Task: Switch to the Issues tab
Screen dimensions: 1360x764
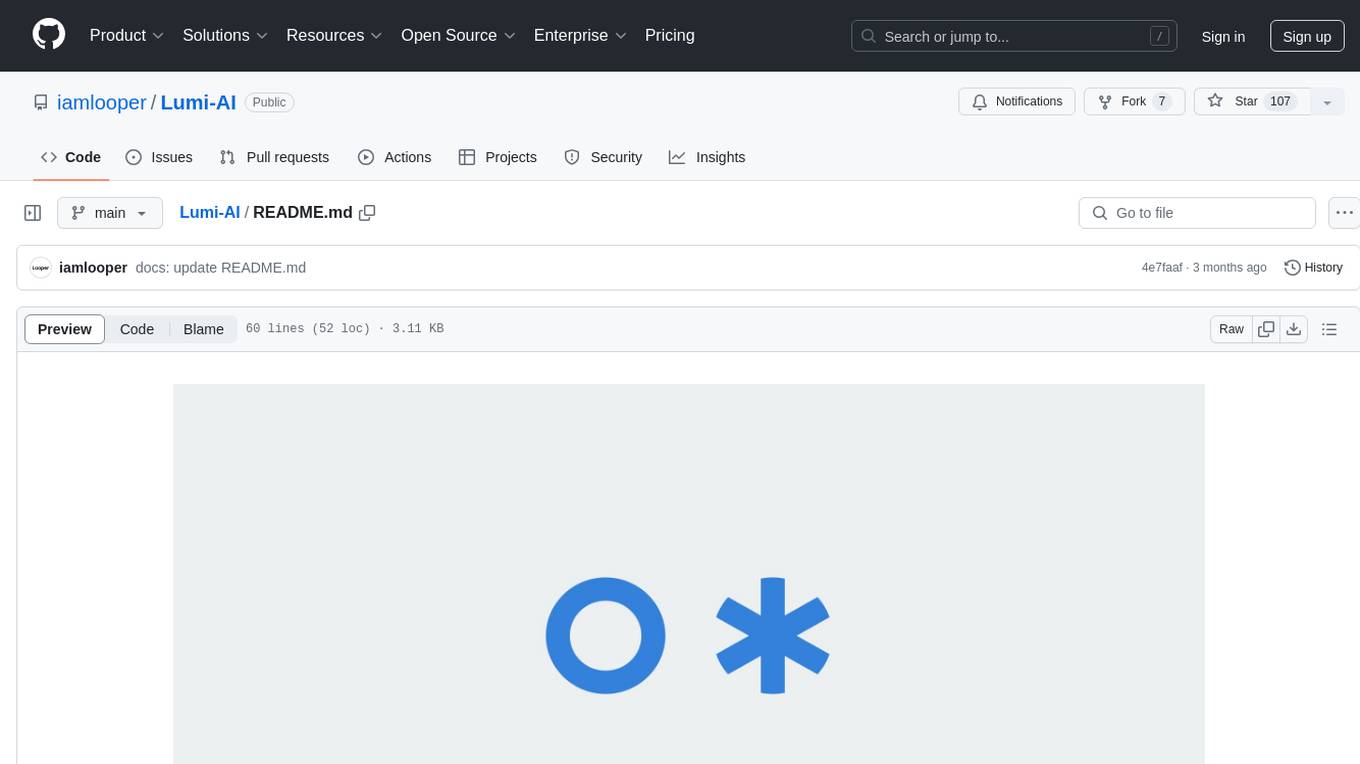Action: coord(159,157)
